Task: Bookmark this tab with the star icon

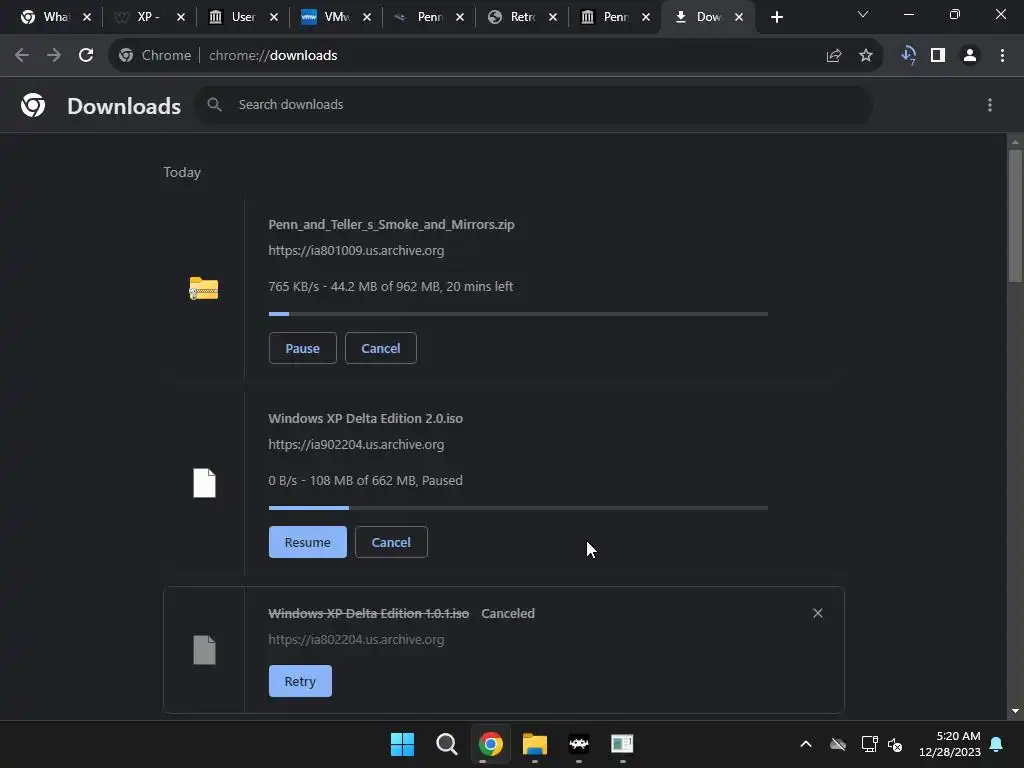Action: coord(866,56)
